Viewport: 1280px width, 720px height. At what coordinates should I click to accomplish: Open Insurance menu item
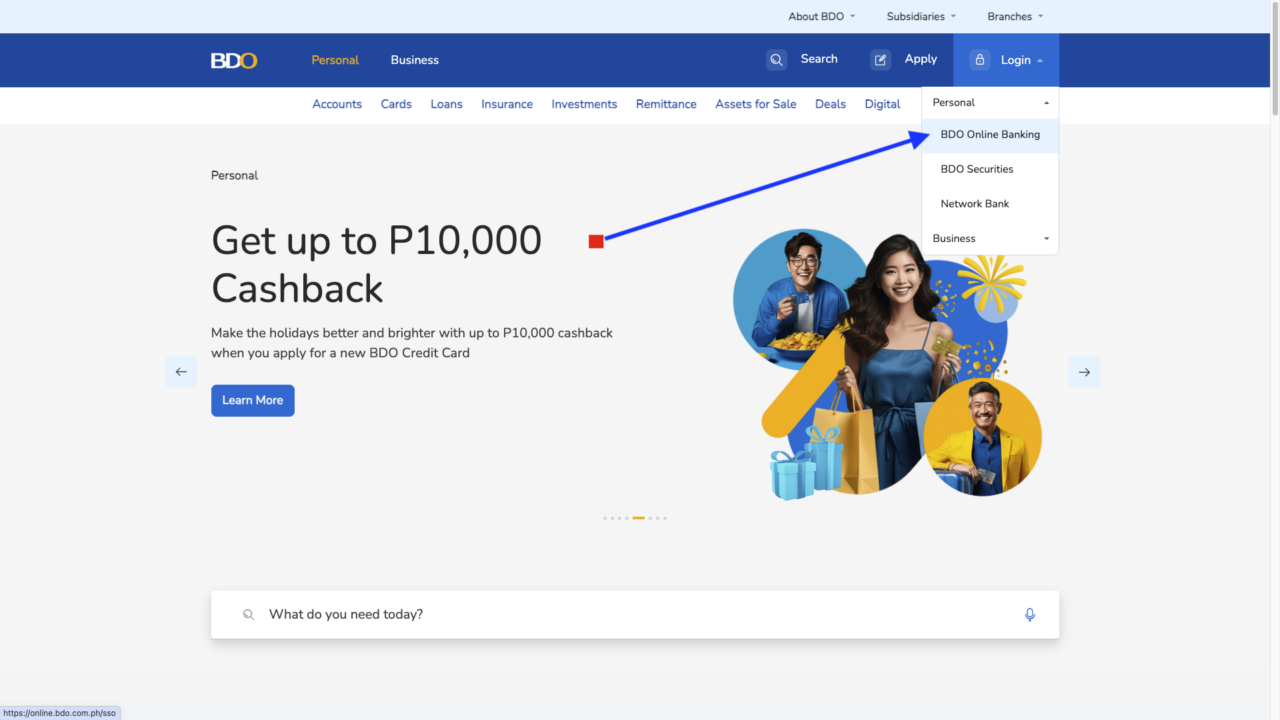point(507,104)
